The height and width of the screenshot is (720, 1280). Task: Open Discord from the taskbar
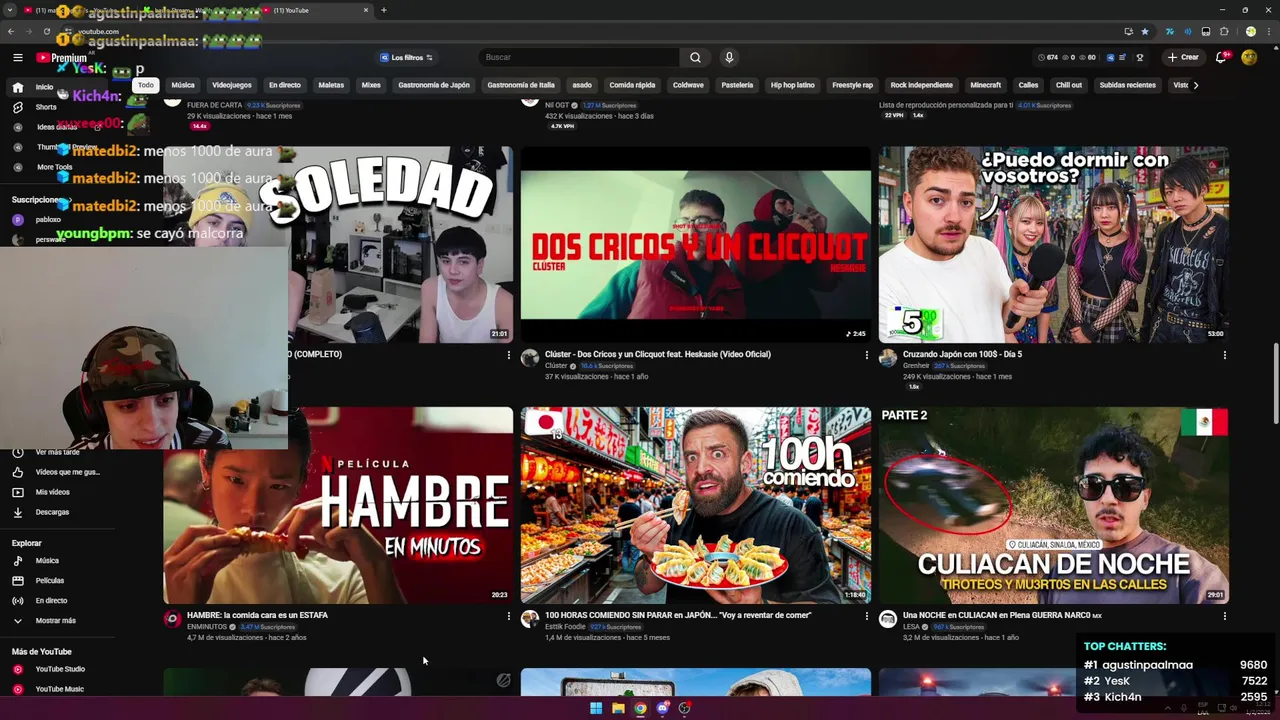(662, 708)
